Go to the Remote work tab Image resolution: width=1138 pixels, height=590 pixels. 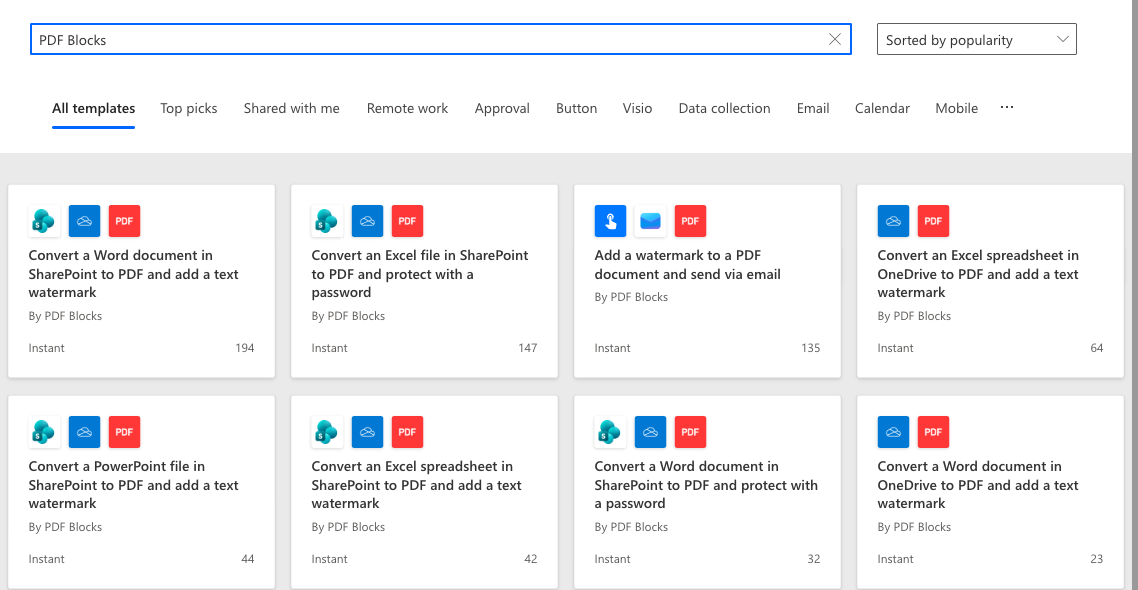pyautogui.click(x=407, y=108)
